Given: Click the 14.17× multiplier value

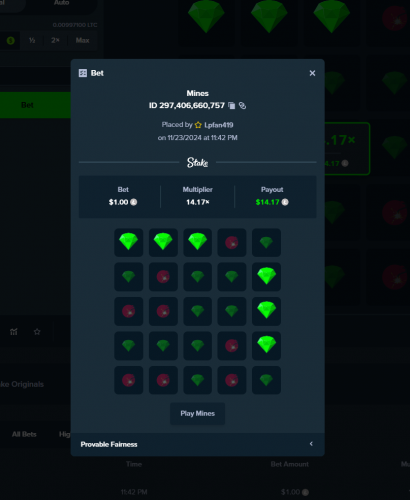Looking at the screenshot, I should tap(197, 202).
